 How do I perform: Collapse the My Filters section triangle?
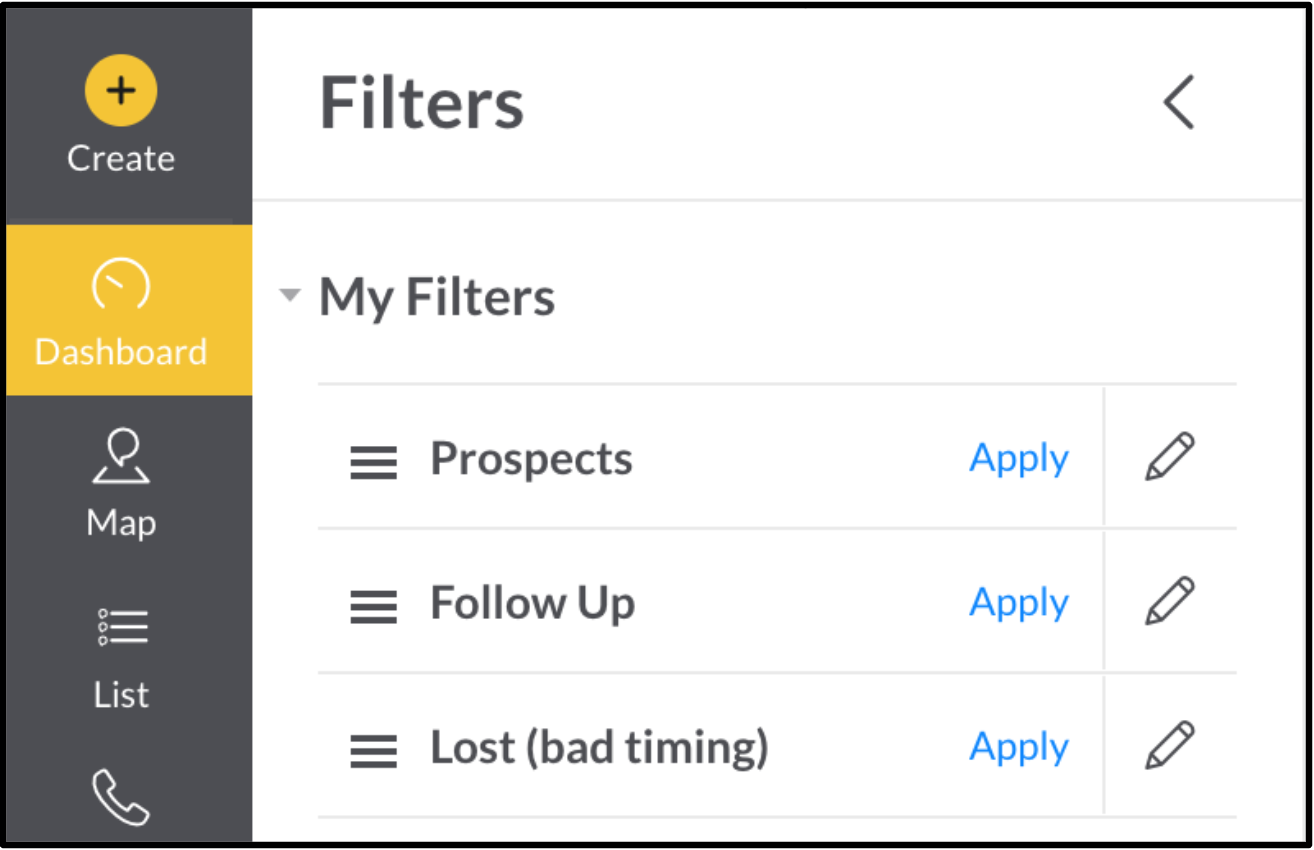point(290,295)
